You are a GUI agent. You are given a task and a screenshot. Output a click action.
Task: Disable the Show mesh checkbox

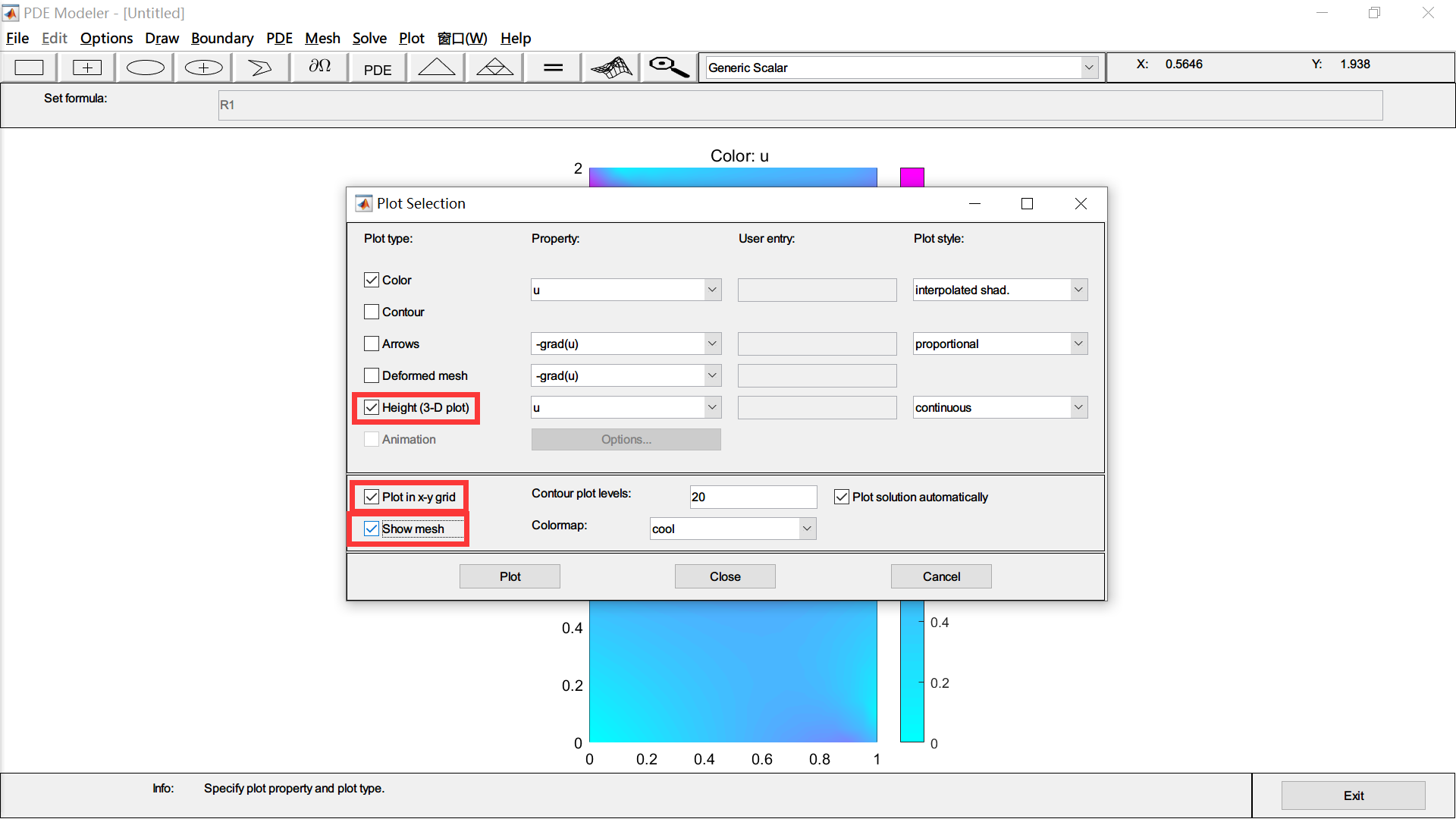tap(371, 529)
